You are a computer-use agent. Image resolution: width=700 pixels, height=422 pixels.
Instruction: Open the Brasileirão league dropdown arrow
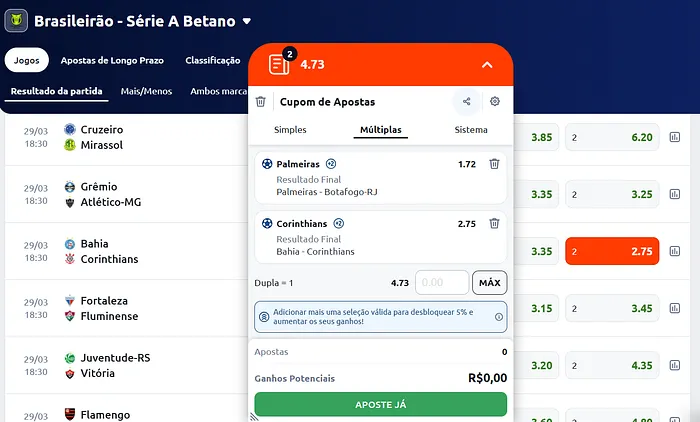click(247, 21)
